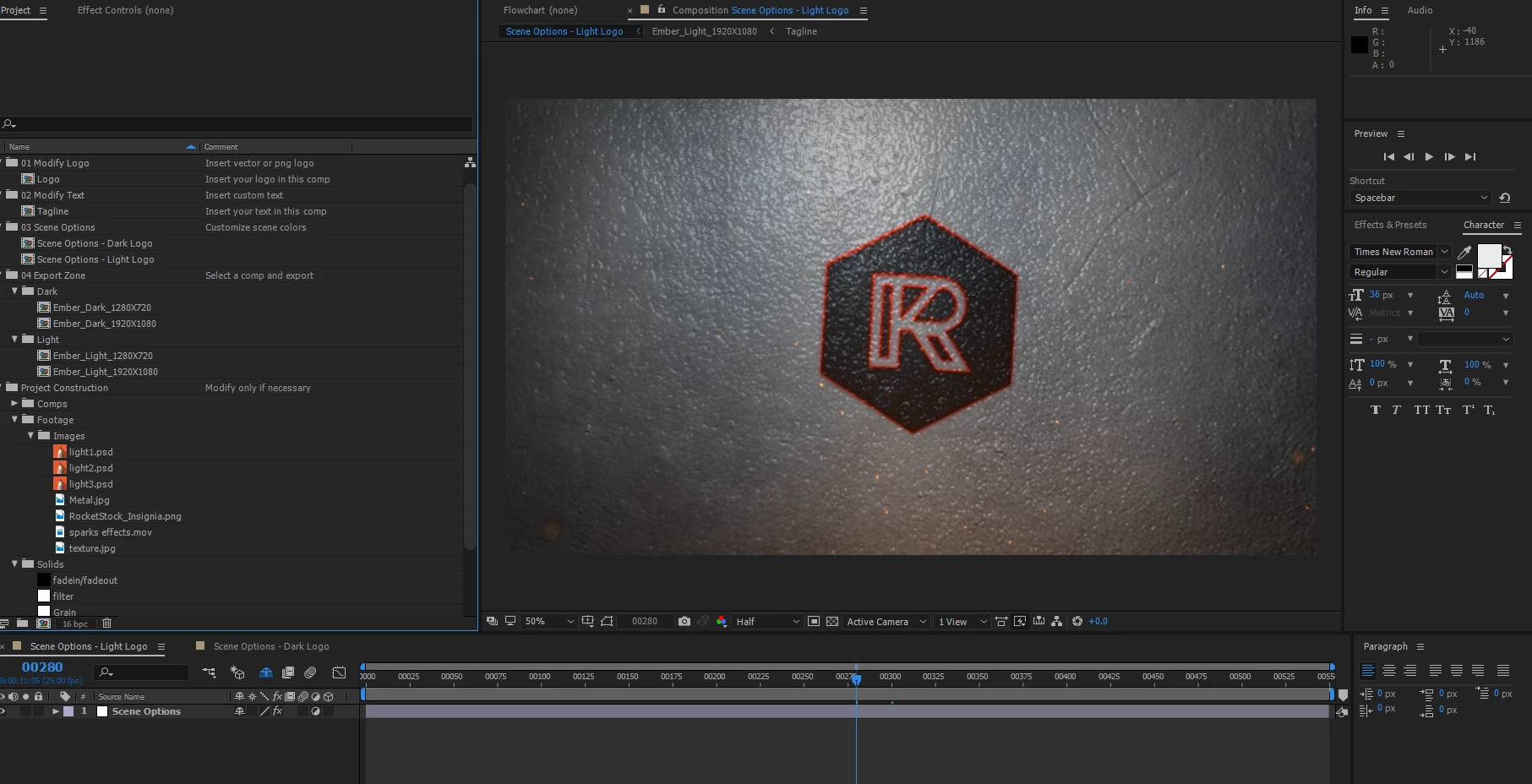Open the 50% magnification dropdown
This screenshot has width=1532, height=784.
[548, 622]
